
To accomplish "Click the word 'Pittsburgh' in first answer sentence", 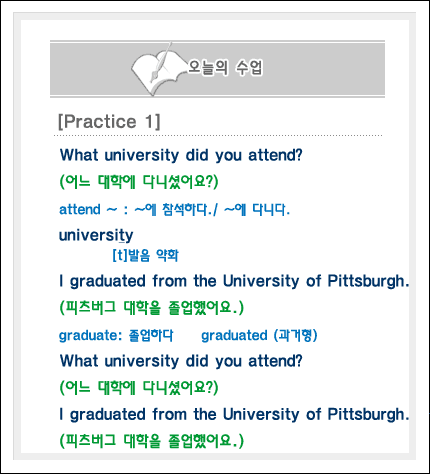I will click(x=368, y=281).
